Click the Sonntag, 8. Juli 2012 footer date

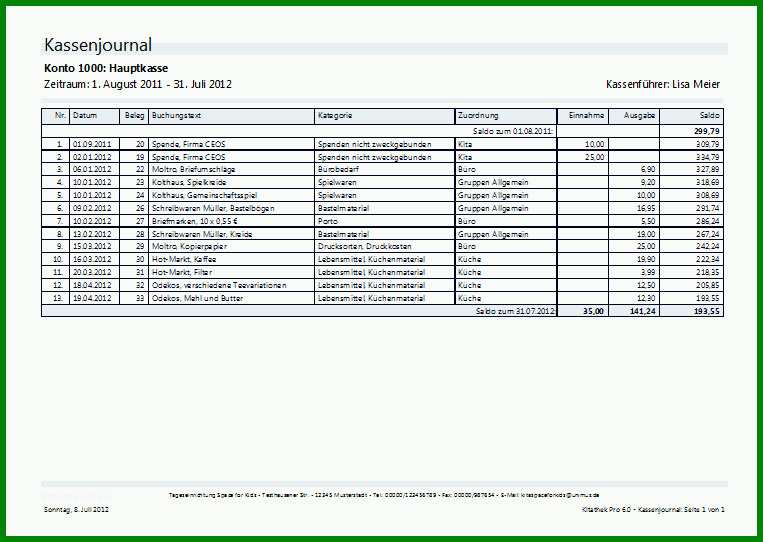click(76, 509)
